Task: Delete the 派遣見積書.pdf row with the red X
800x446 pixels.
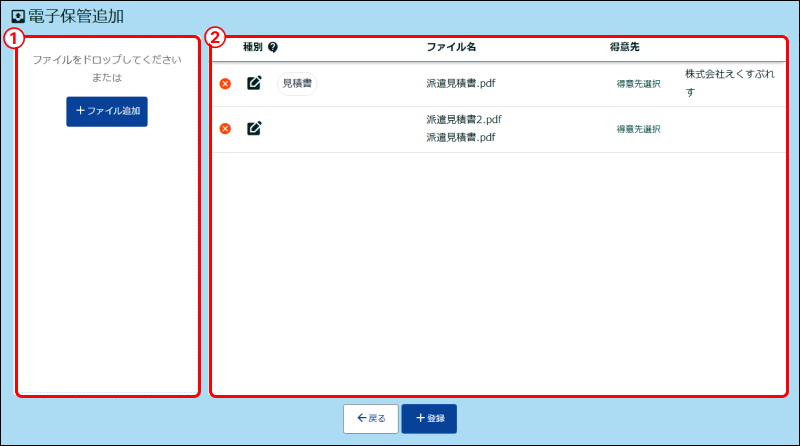Action: [225, 84]
